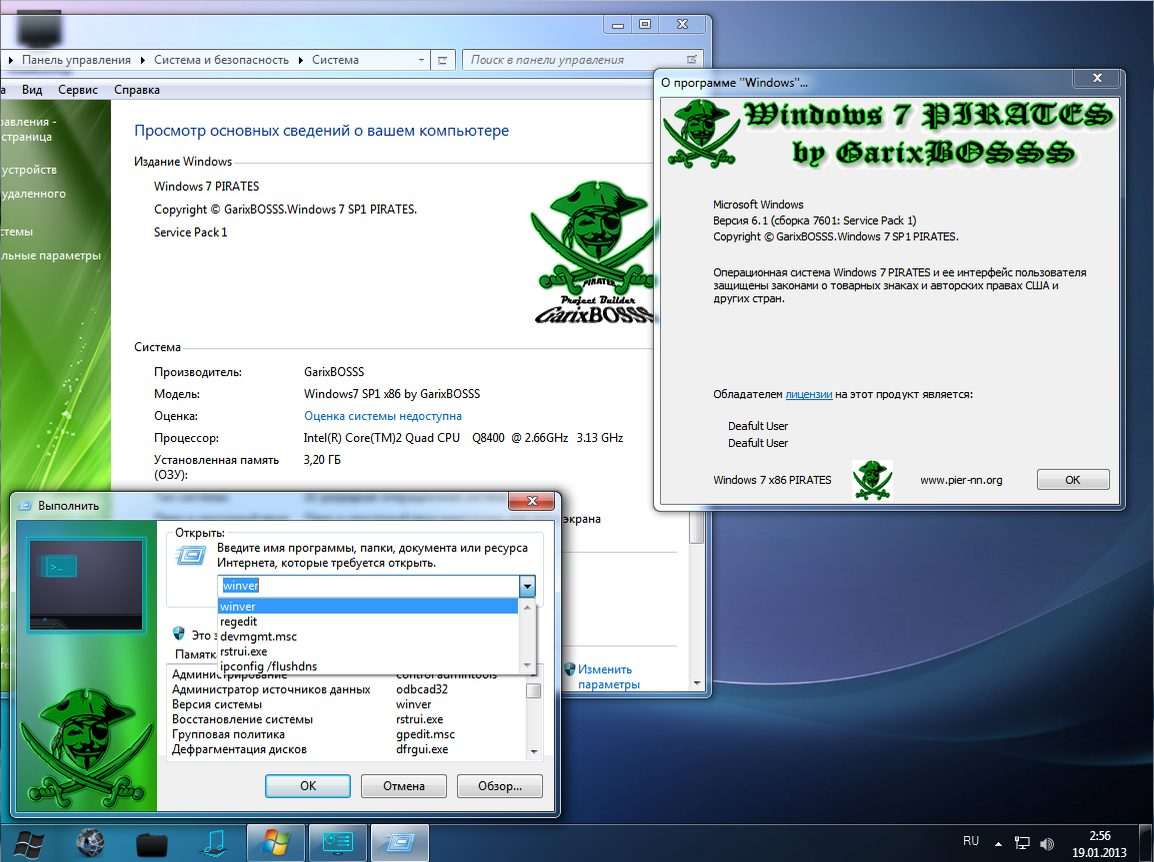The image size is (1154, 862).
Task: Open Оценка системы недоступна link
Action: click(383, 416)
